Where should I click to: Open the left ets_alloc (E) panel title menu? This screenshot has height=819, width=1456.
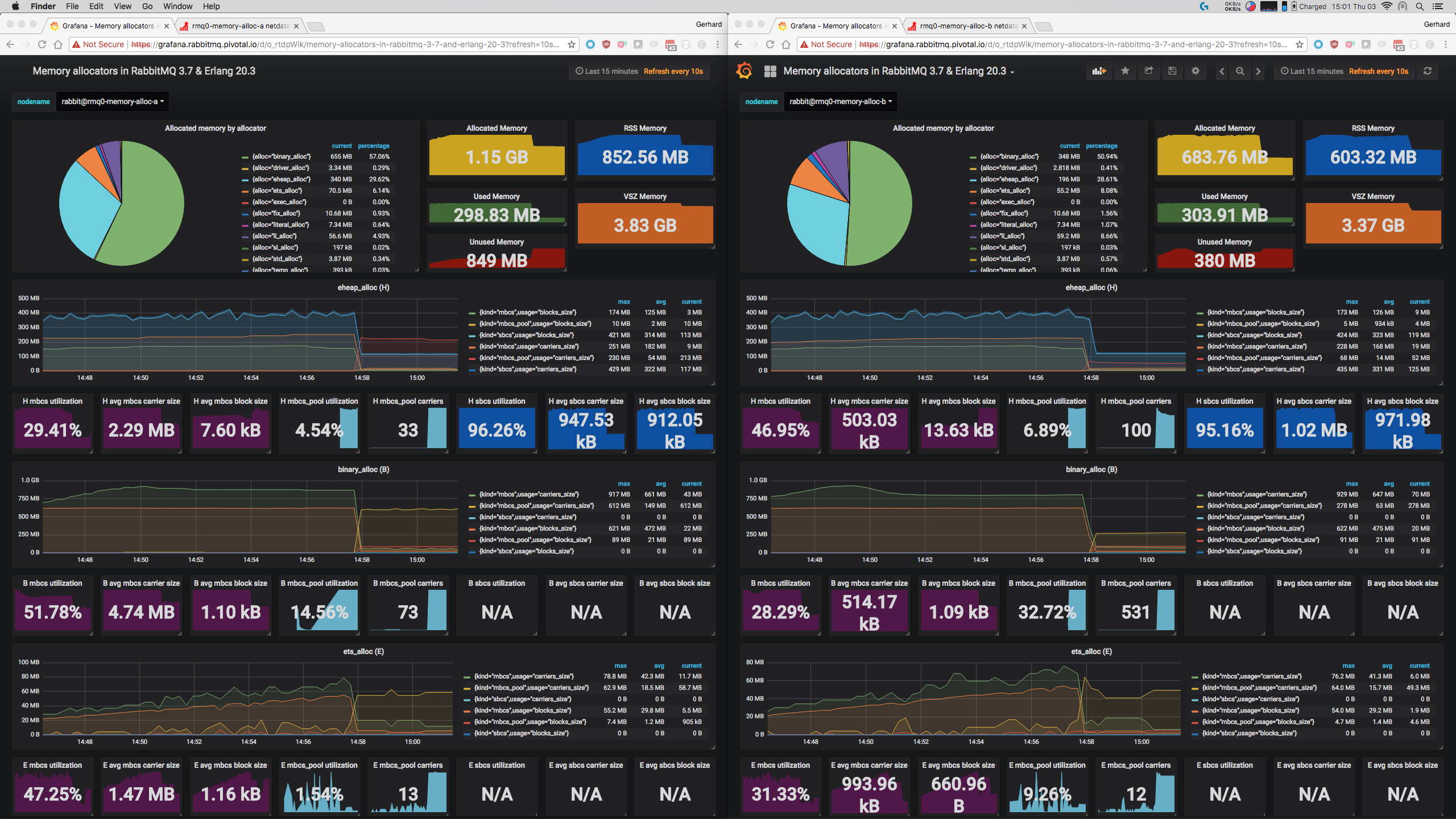363,651
